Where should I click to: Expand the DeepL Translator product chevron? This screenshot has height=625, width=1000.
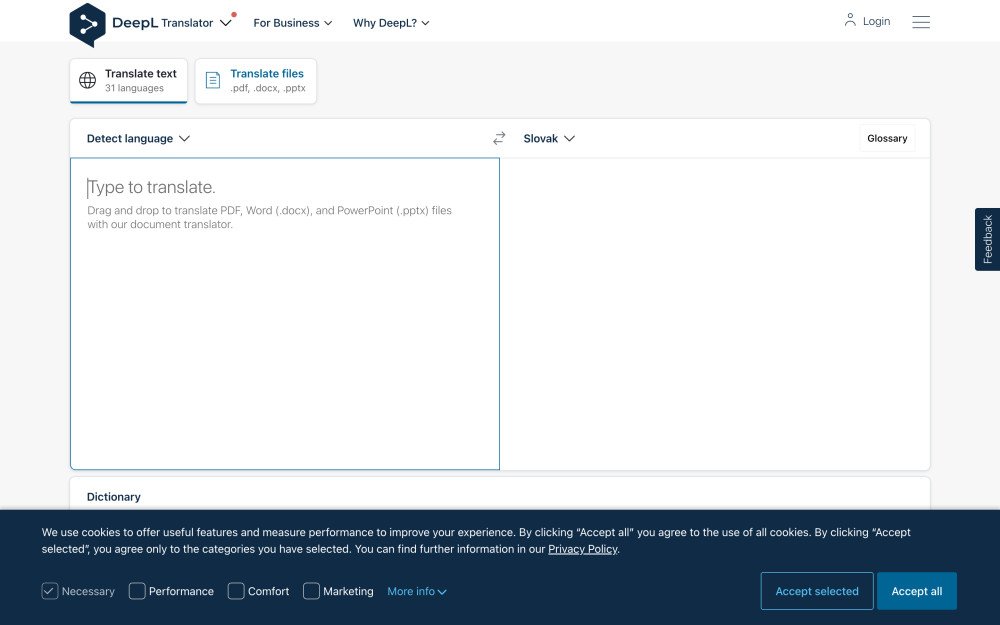(x=225, y=23)
